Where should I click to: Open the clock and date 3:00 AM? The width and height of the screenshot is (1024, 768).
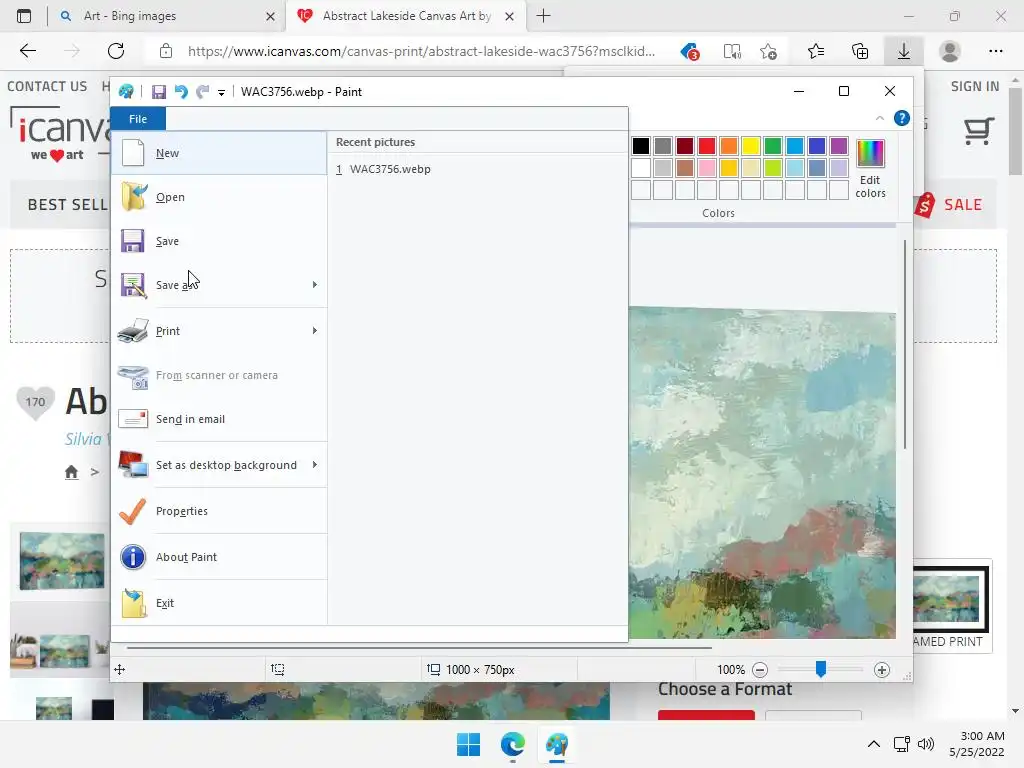[x=977, y=744]
